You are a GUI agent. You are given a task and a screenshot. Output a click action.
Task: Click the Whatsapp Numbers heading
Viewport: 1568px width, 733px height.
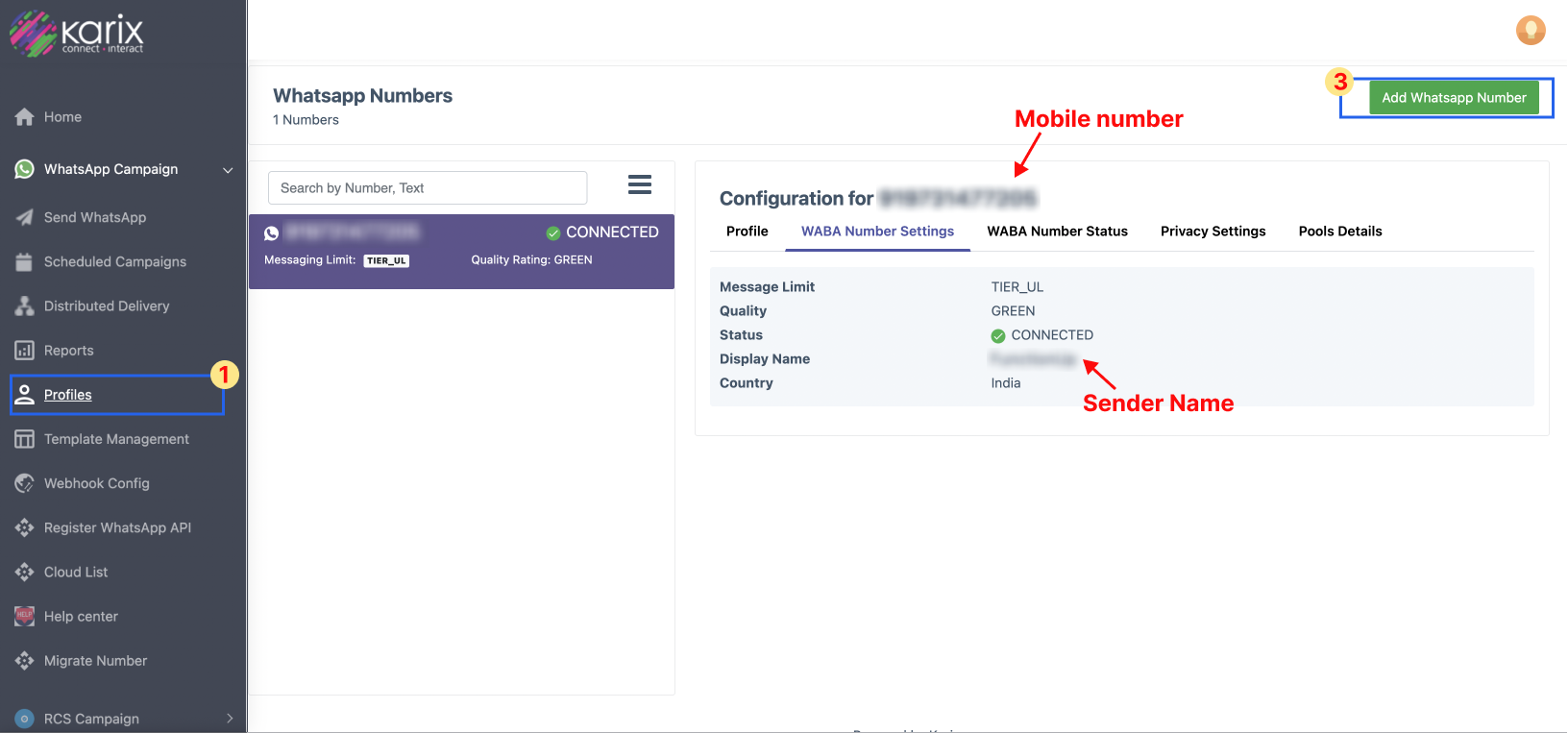coord(362,96)
